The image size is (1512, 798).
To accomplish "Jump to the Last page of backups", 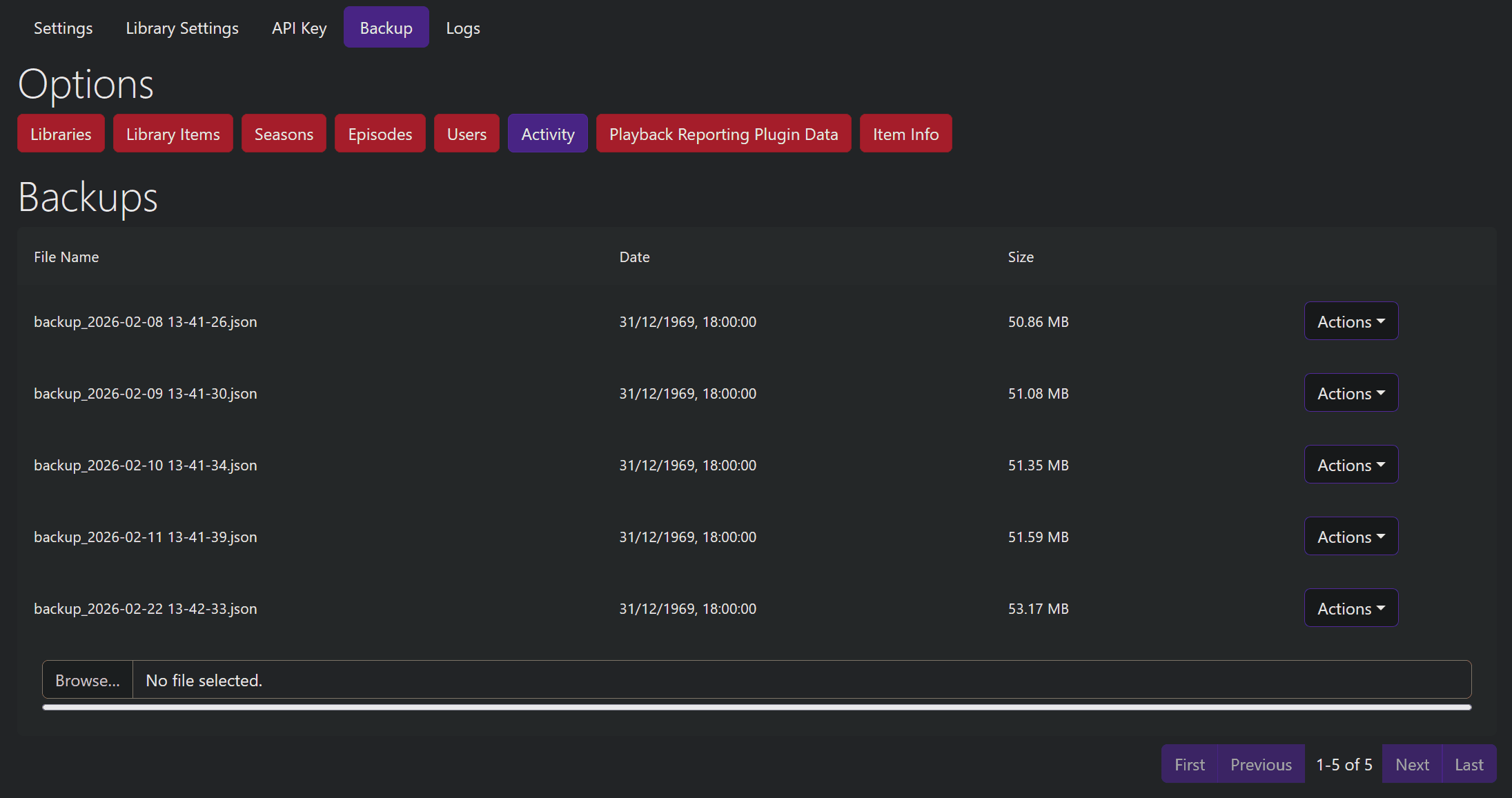I will 1468,764.
